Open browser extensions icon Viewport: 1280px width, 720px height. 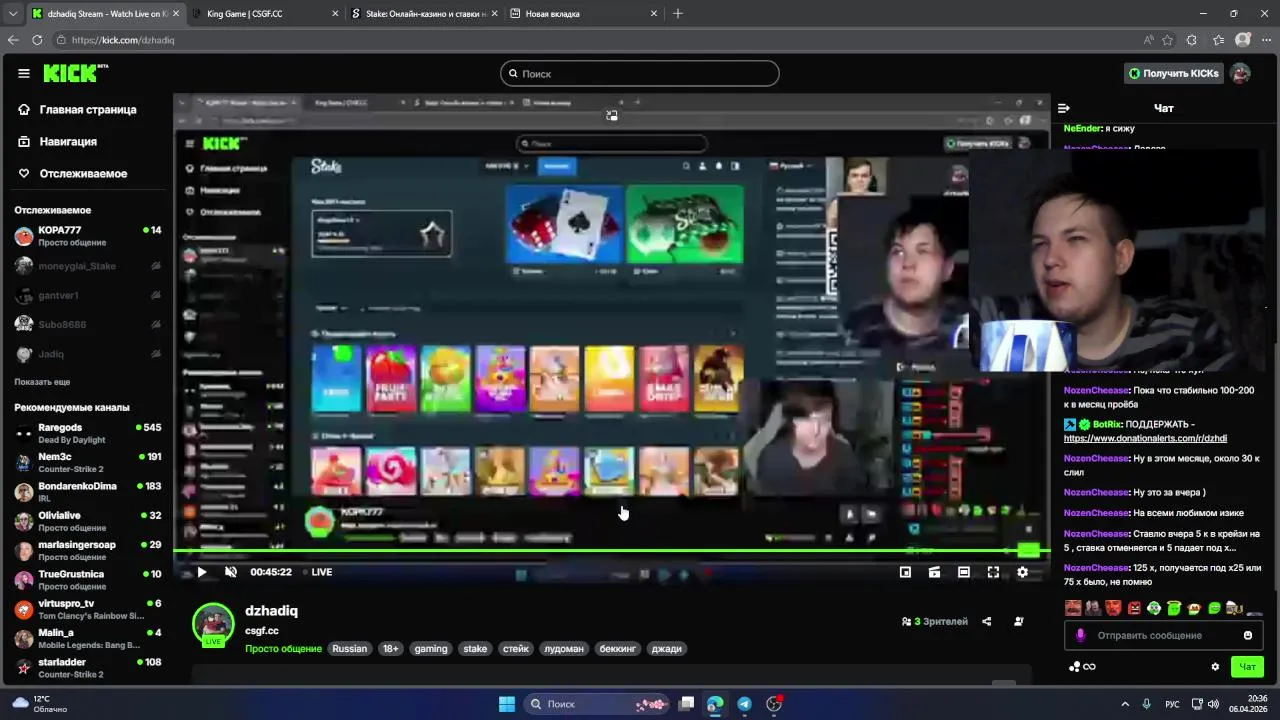click(1192, 40)
